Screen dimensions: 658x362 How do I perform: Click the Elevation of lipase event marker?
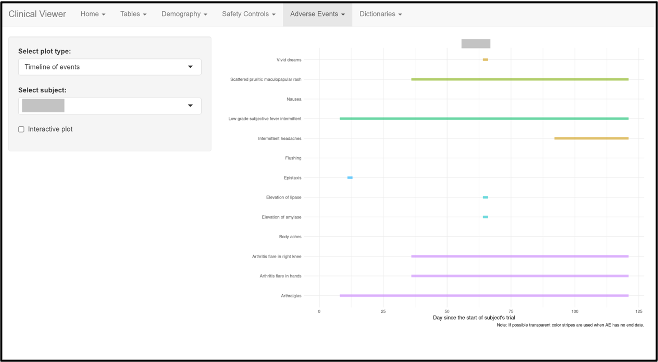(x=486, y=197)
